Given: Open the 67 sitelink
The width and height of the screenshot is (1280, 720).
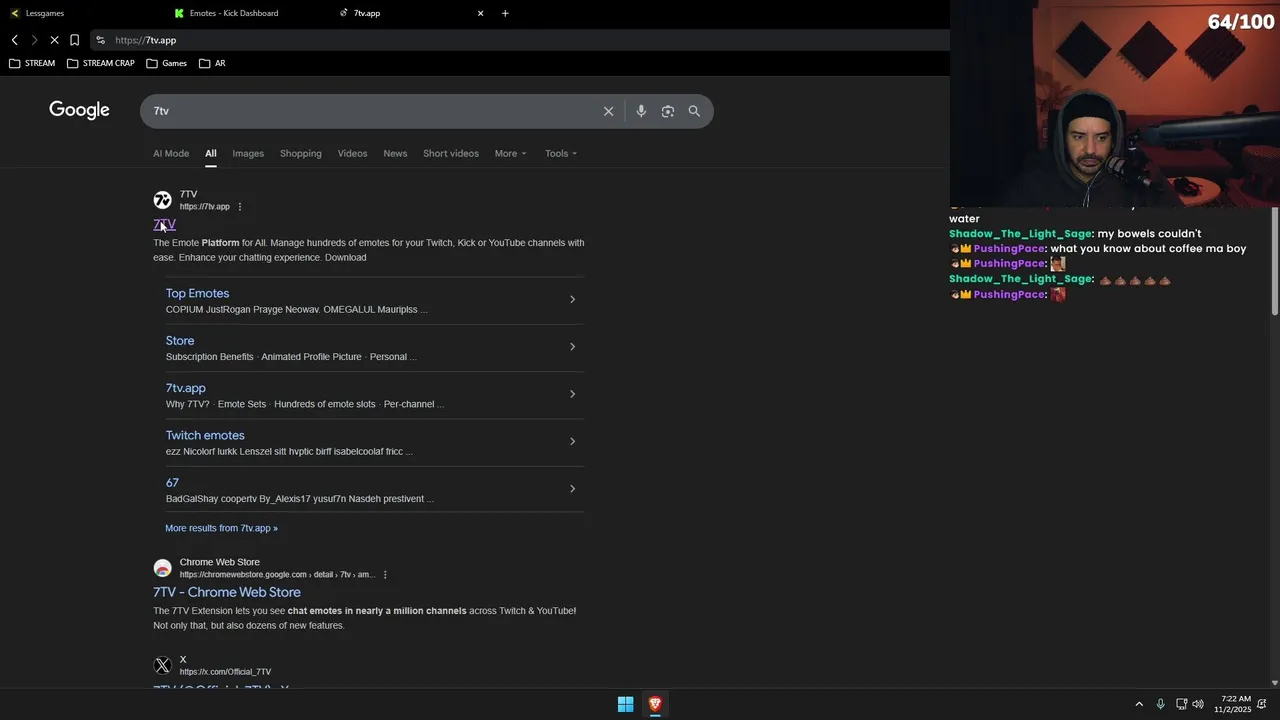Looking at the screenshot, I should 172,483.
